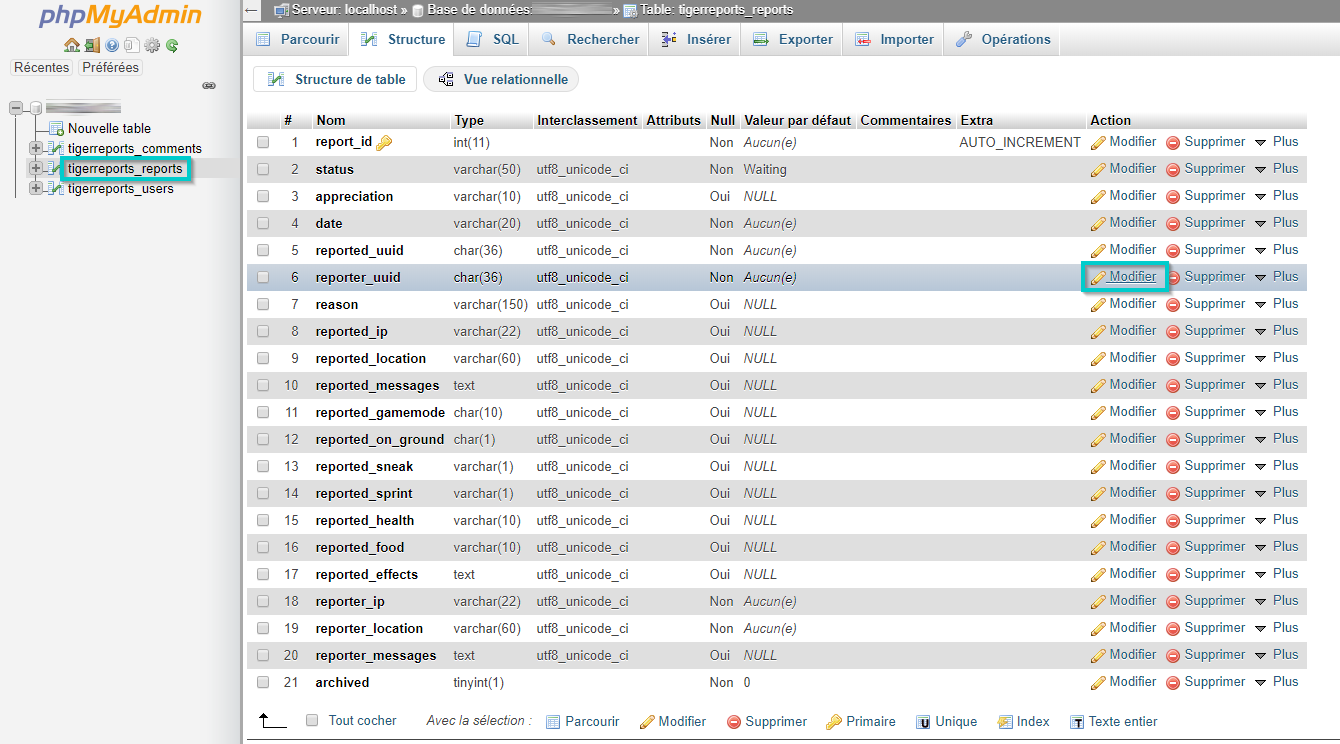The image size is (1340, 744).
Task: Check the box for status row
Action: pos(263,169)
